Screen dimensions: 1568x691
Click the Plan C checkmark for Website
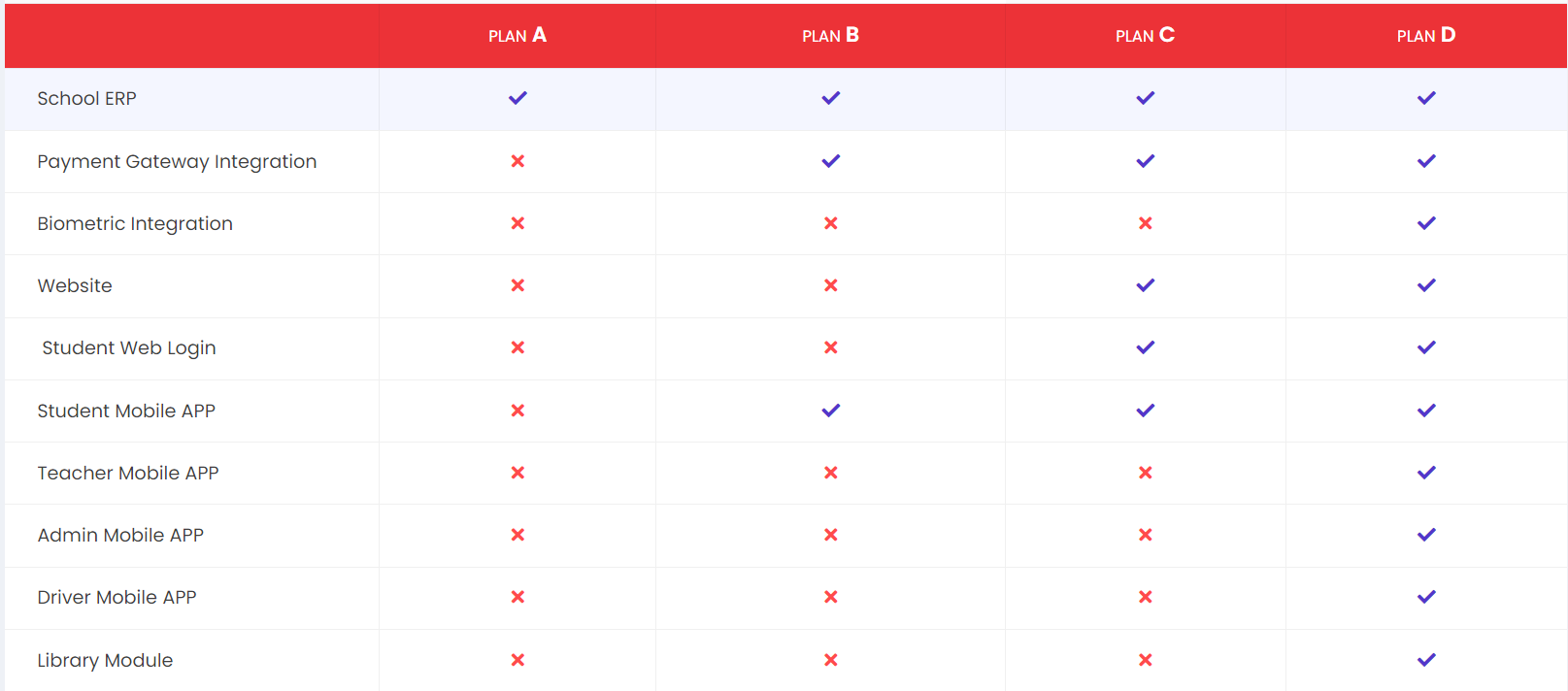1145,285
